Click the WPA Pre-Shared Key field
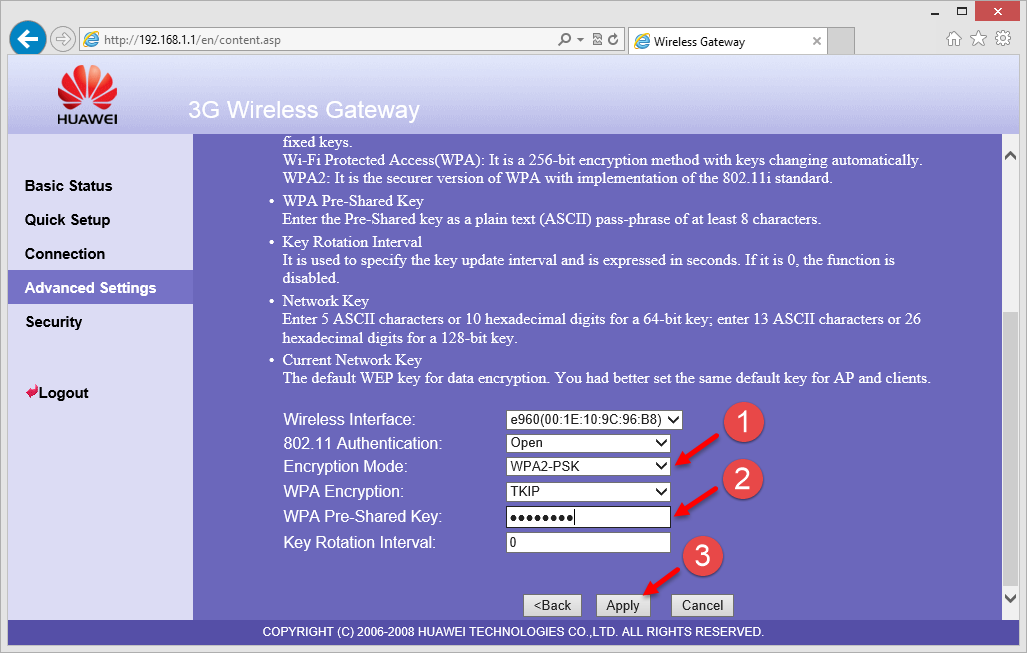 tap(588, 517)
